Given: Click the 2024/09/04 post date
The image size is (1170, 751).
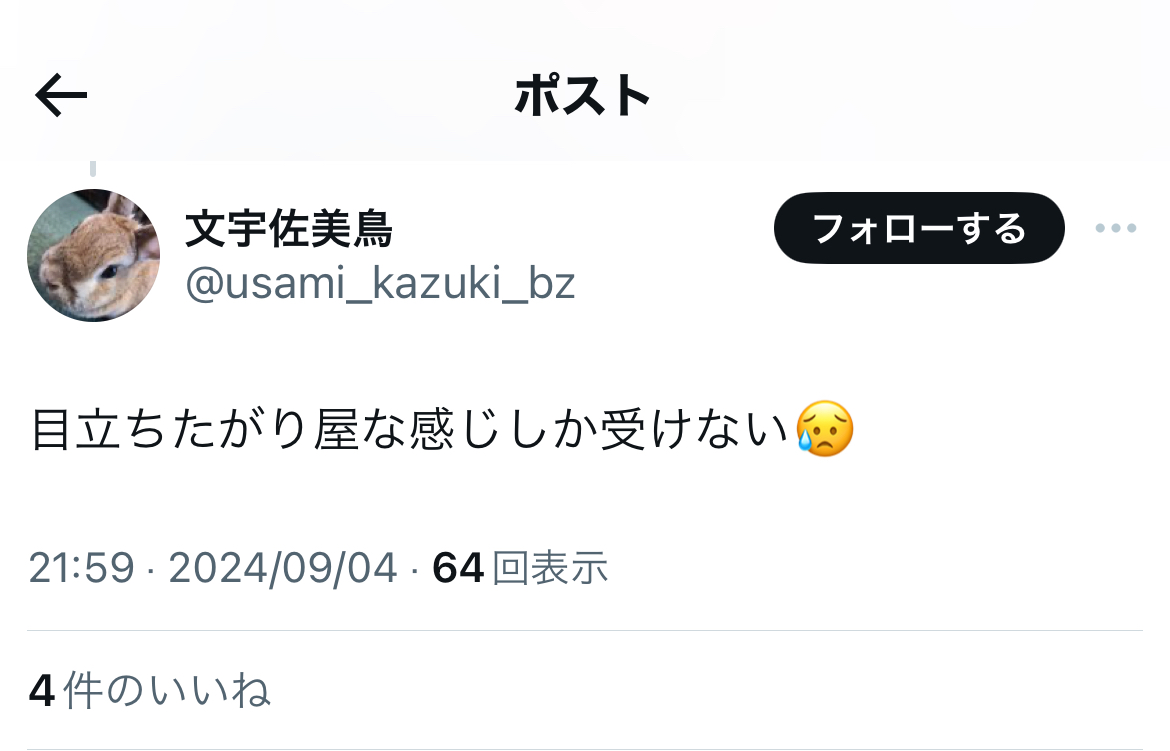Looking at the screenshot, I should pyautogui.click(x=283, y=568).
